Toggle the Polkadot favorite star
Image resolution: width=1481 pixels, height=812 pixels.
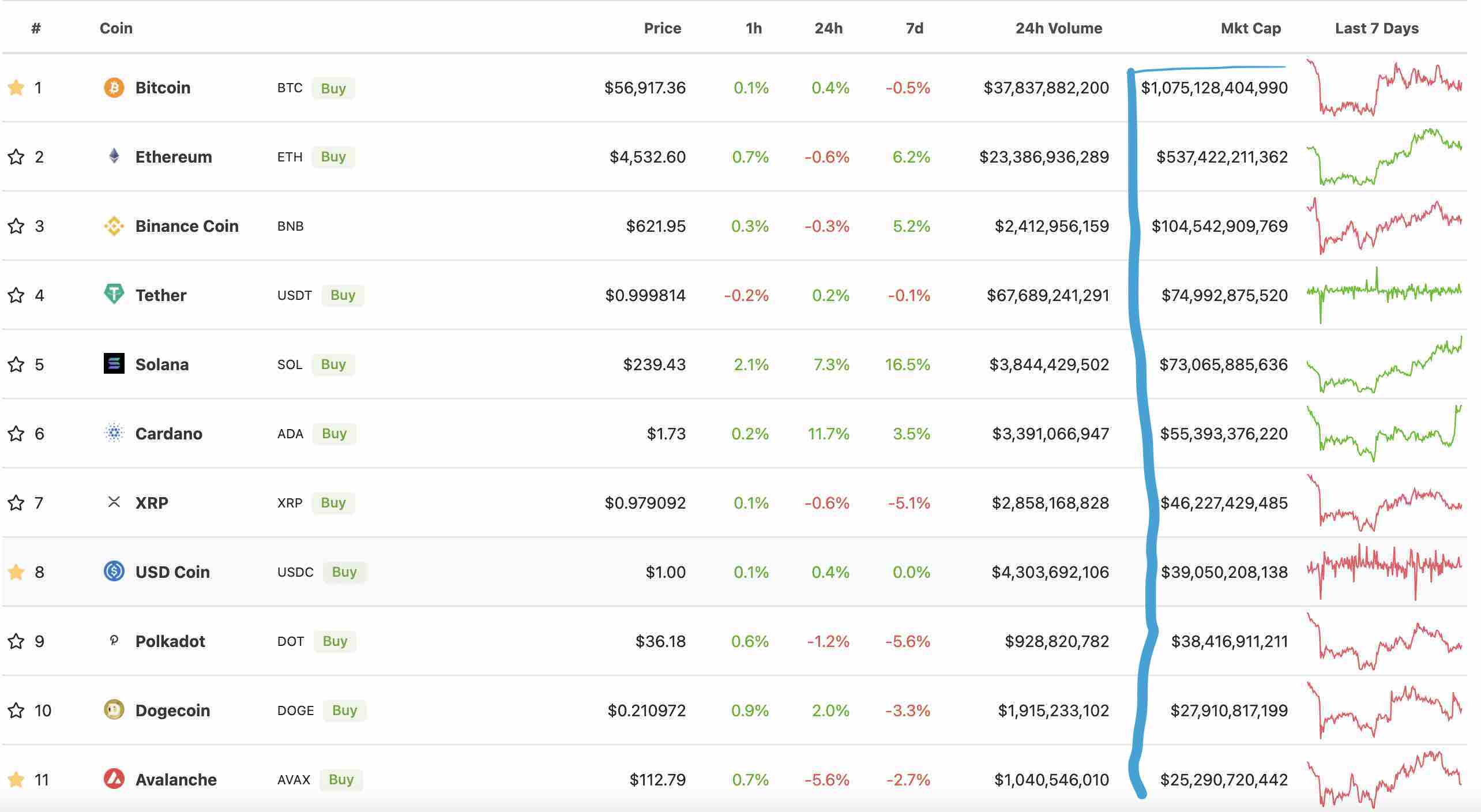[x=16, y=641]
